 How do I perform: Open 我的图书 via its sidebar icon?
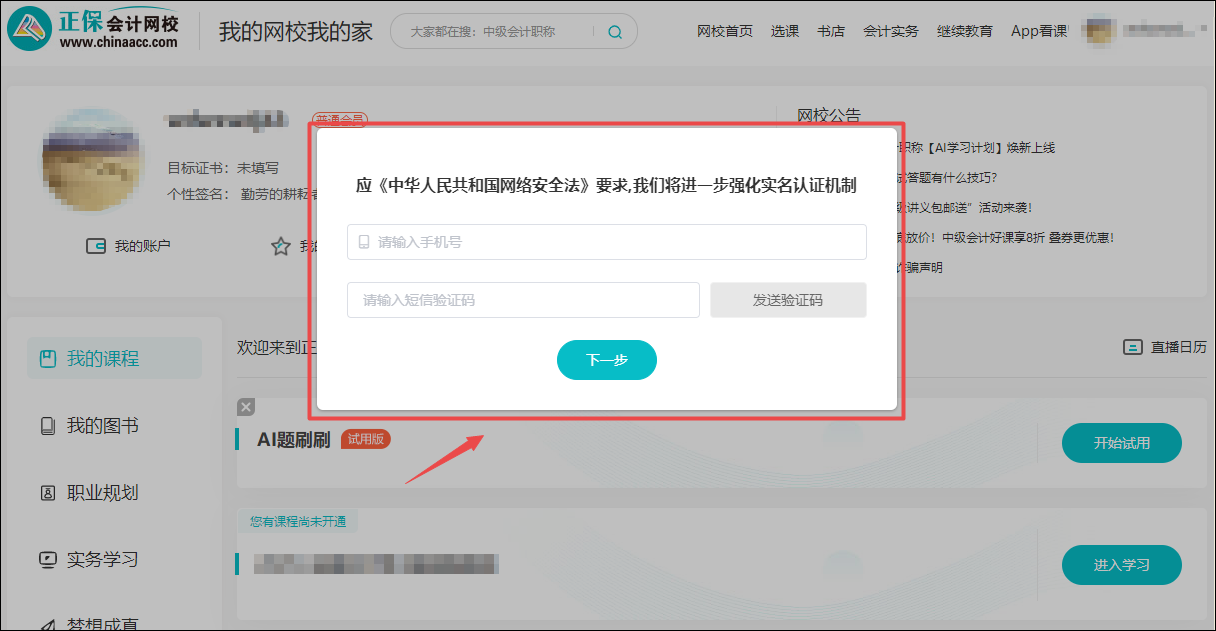pos(47,425)
